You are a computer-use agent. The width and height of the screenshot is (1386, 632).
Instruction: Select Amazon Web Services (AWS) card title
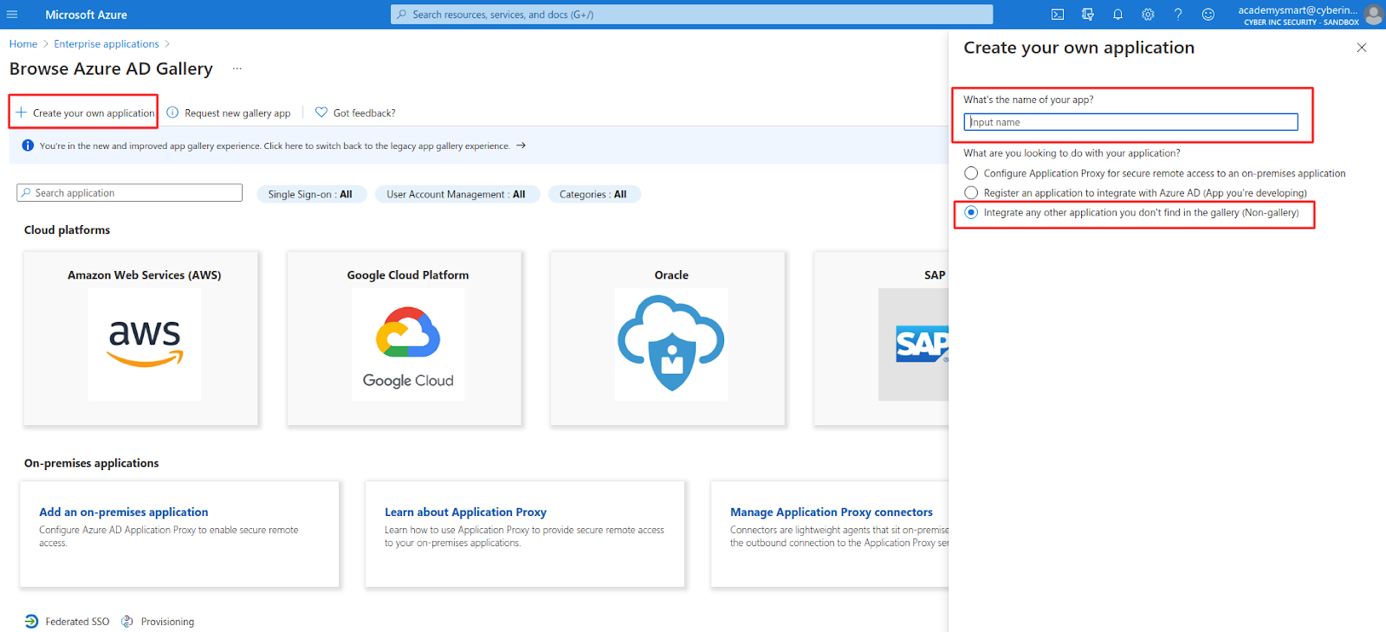coord(144,275)
